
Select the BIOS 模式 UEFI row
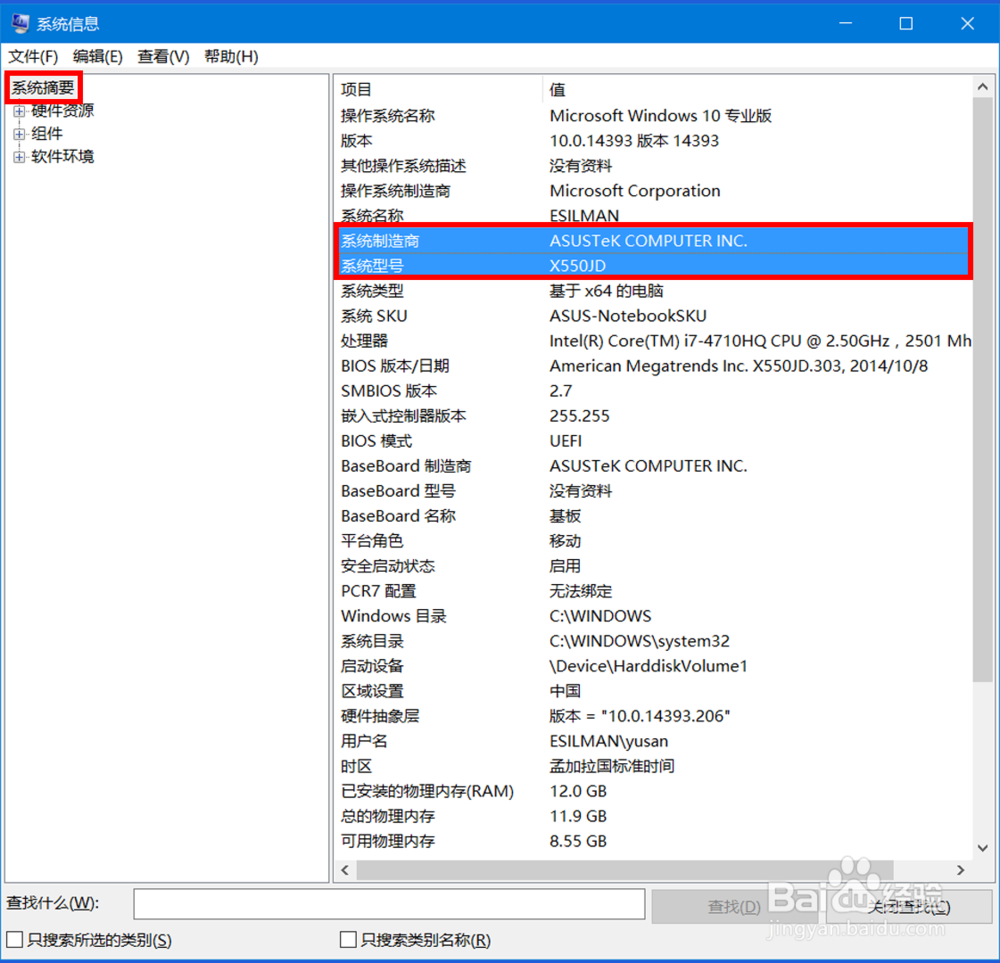[x=654, y=441]
